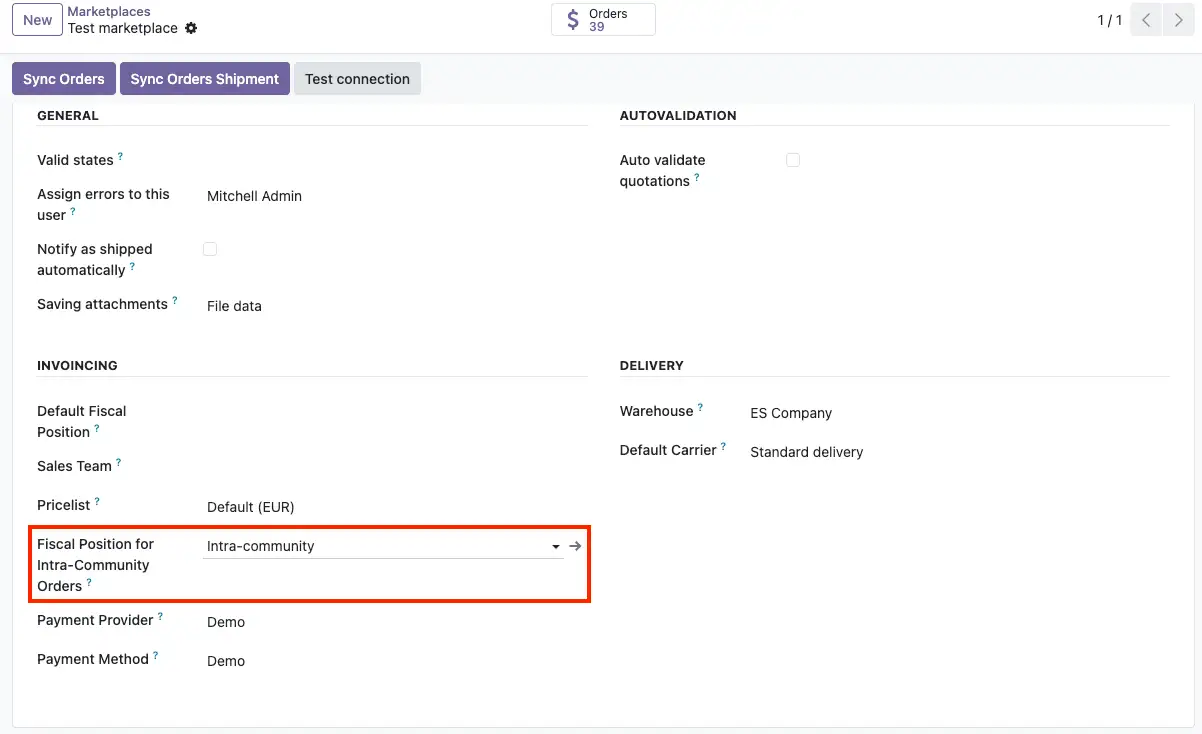Show help tooltip for Valid states
This screenshot has width=1202, height=734.
[121, 156]
